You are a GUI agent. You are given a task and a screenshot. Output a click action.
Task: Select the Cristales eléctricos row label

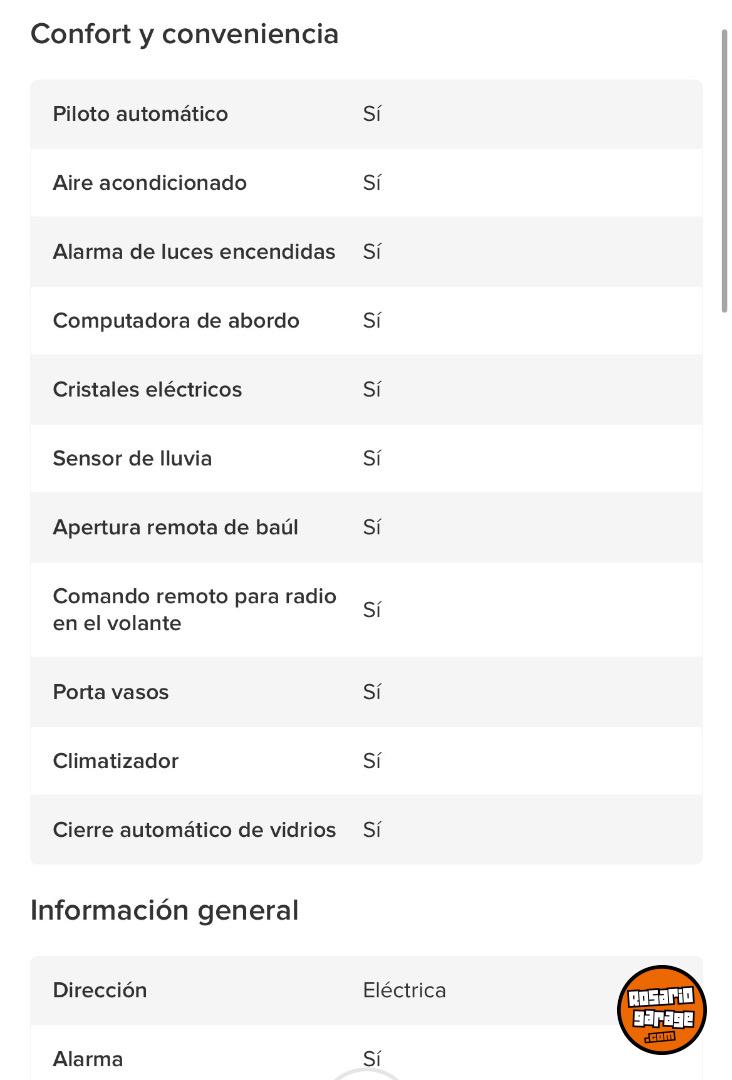pos(147,390)
